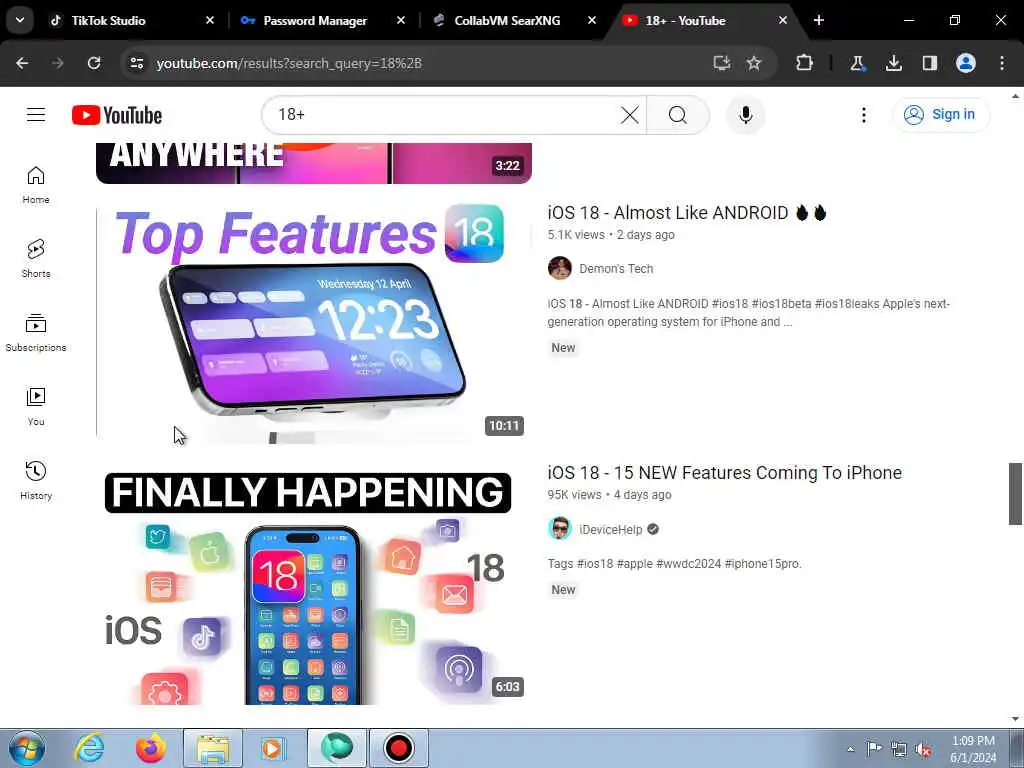The image size is (1024, 768).
Task: Open iDeviceHelp channel avatar
Action: click(x=560, y=529)
